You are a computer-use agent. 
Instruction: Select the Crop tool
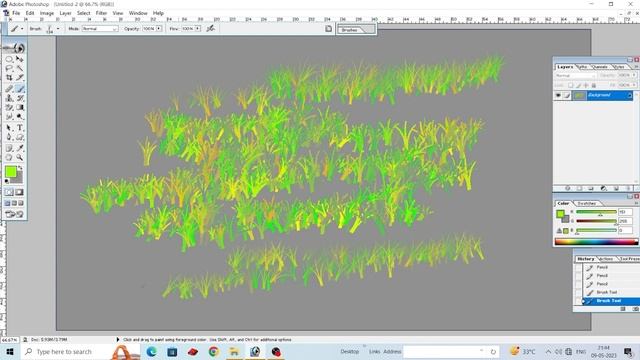pyautogui.click(x=9, y=78)
